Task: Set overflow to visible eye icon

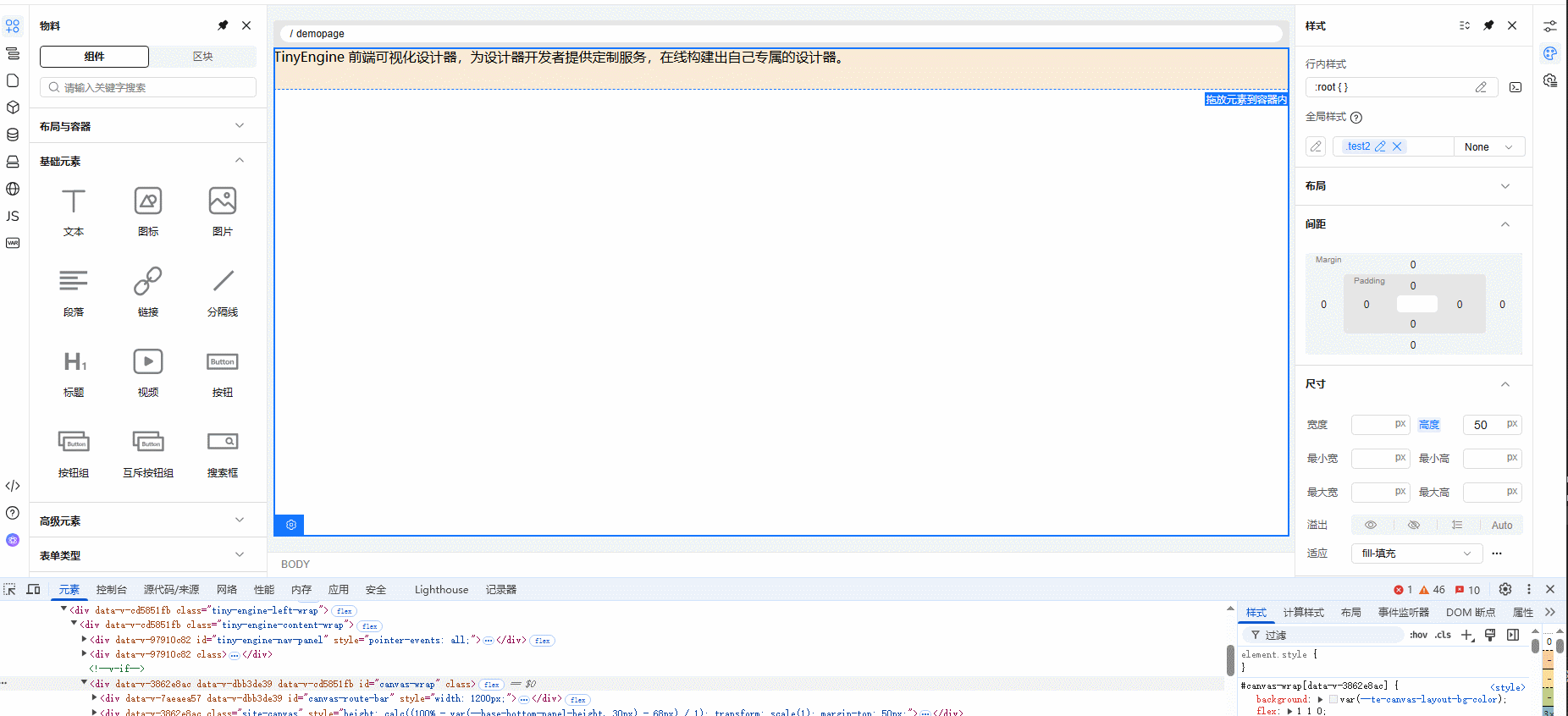Action: (x=1371, y=525)
